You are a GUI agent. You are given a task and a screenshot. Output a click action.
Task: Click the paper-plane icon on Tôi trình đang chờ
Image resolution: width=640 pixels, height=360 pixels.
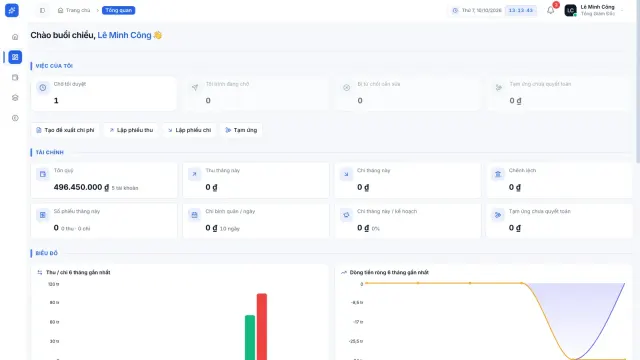(x=195, y=88)
